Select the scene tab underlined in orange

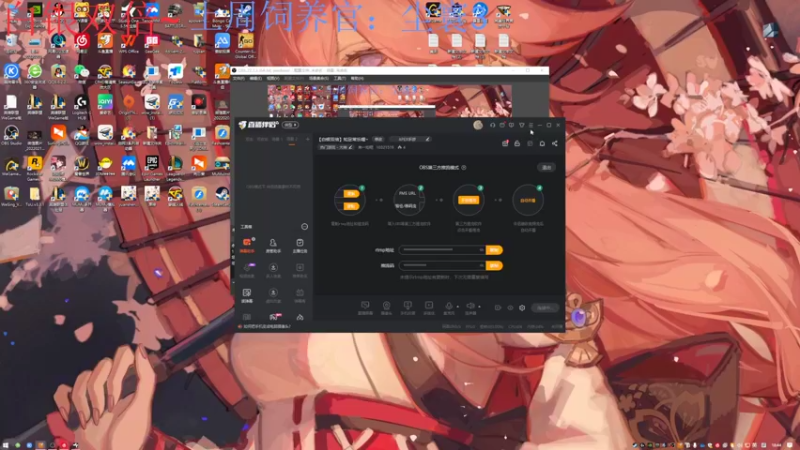point(292,139)
